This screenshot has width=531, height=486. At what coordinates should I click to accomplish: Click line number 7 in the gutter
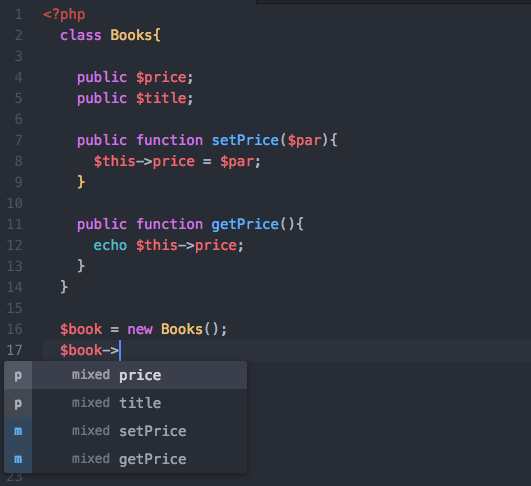click(19, 140)
